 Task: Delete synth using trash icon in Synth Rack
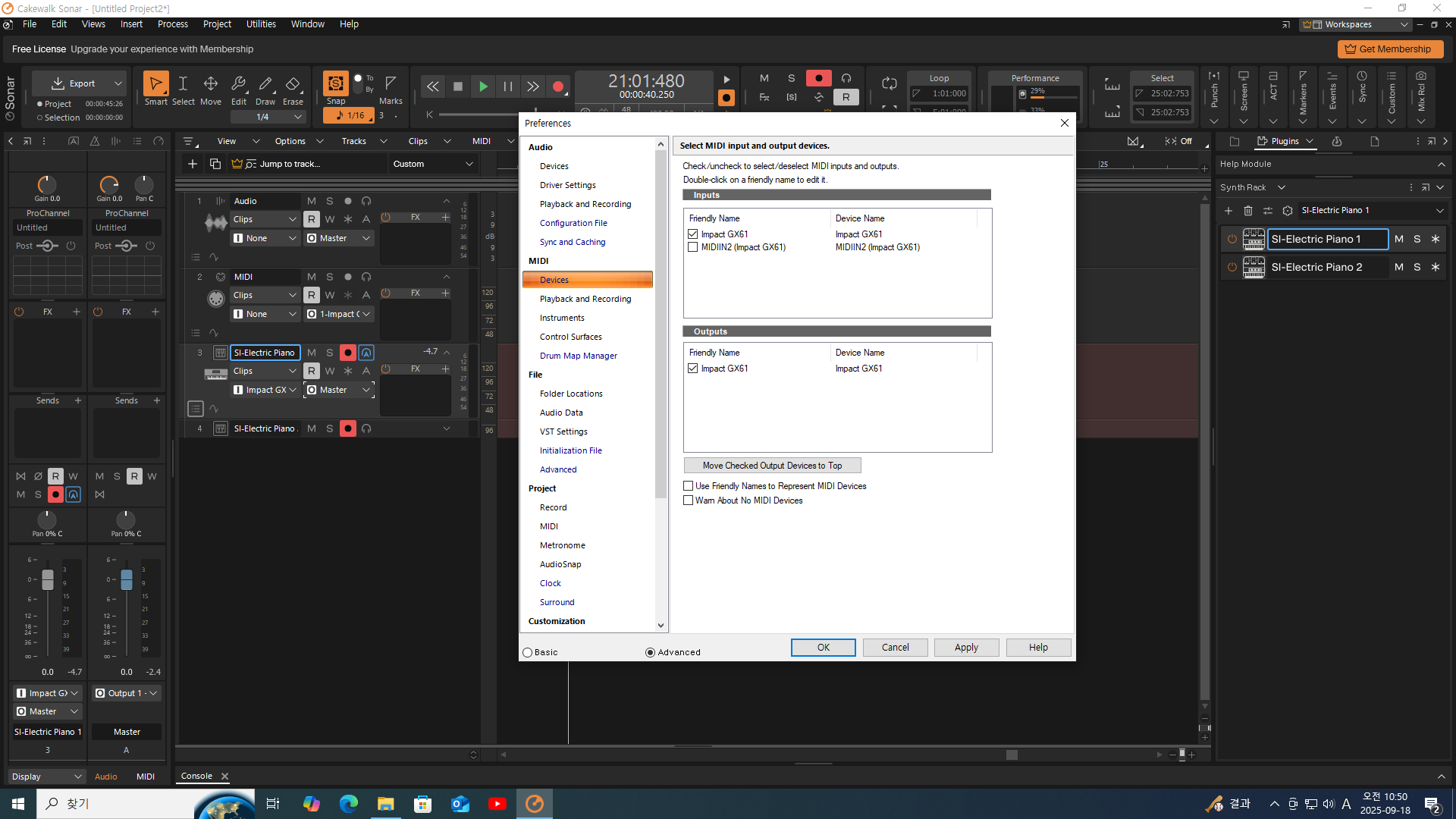click(x=1248, y=211)
